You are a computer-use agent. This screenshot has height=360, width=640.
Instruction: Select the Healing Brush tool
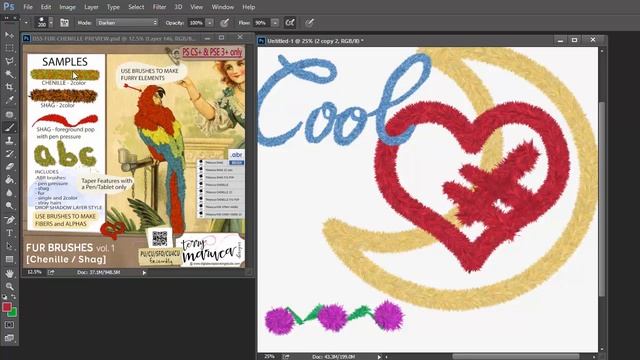[x=9, y=114]
